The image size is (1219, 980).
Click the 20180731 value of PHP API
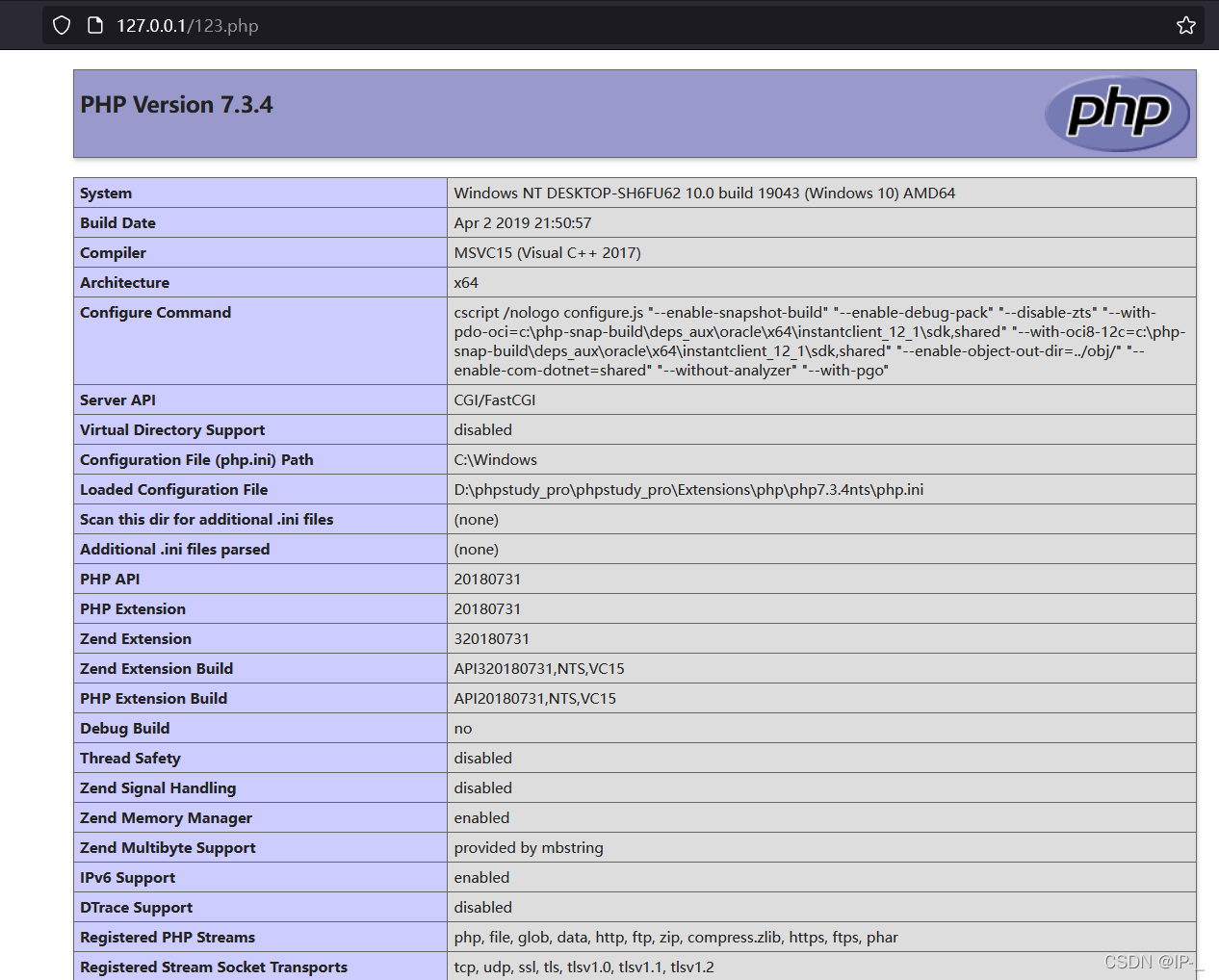tap(487, 580)
